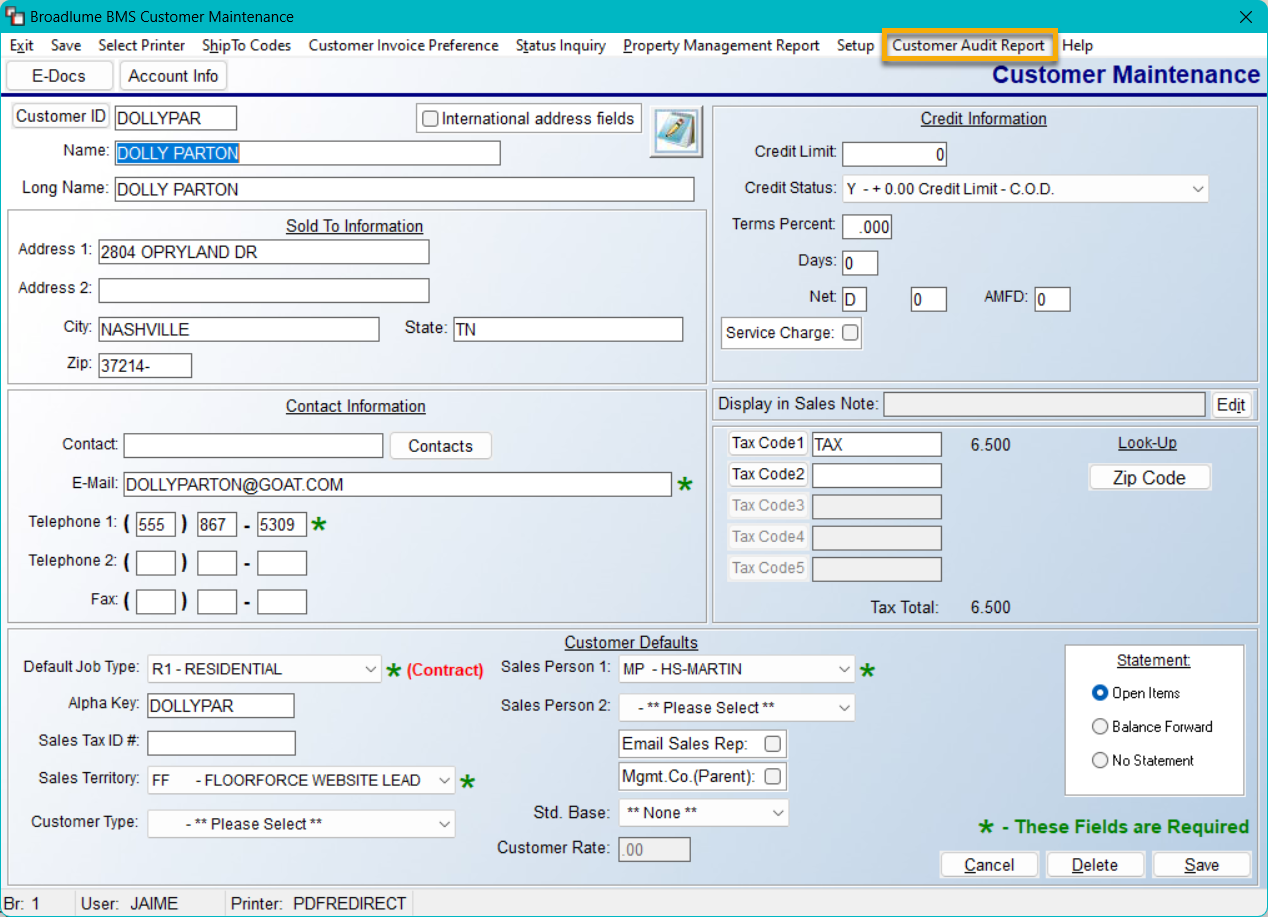Click the Customer ID lookup button
Screen dimensions: 1268x917
61,116
